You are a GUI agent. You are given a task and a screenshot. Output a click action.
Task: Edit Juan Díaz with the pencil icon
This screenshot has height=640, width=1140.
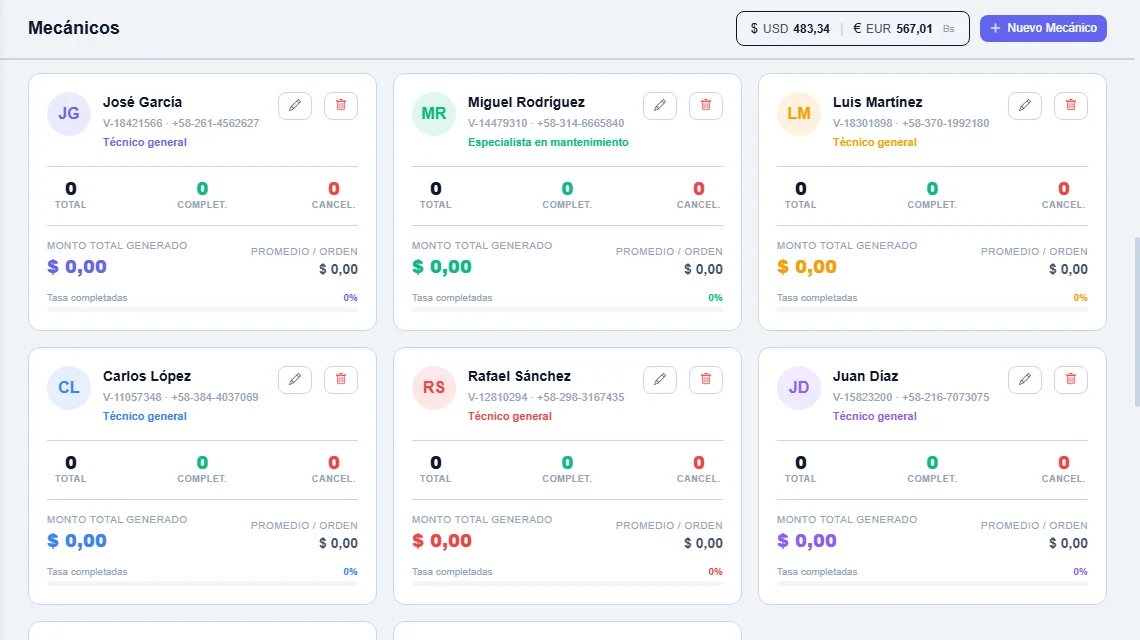(1025, 380)
